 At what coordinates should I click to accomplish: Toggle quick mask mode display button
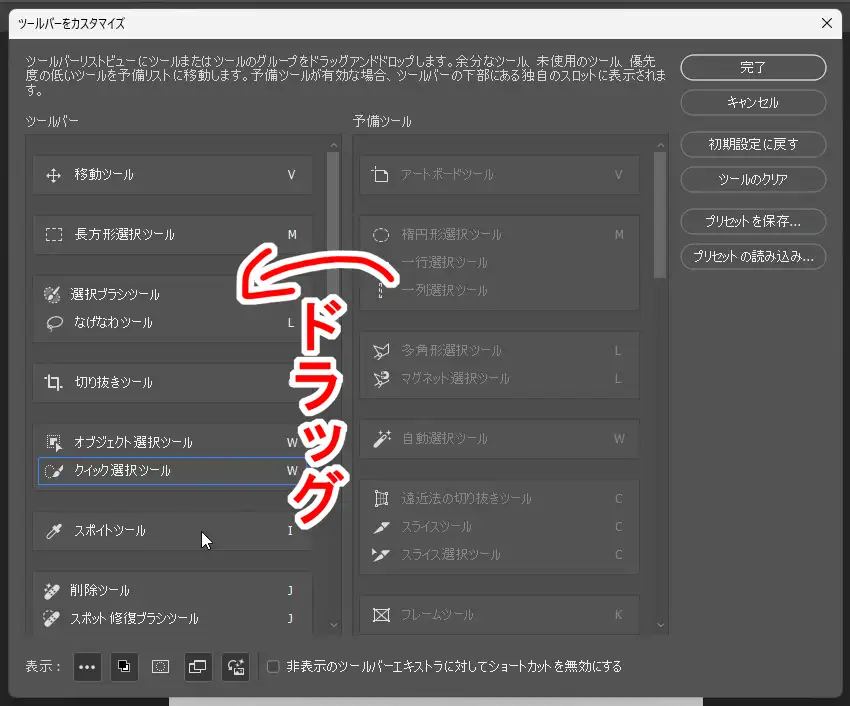[161, 666]
